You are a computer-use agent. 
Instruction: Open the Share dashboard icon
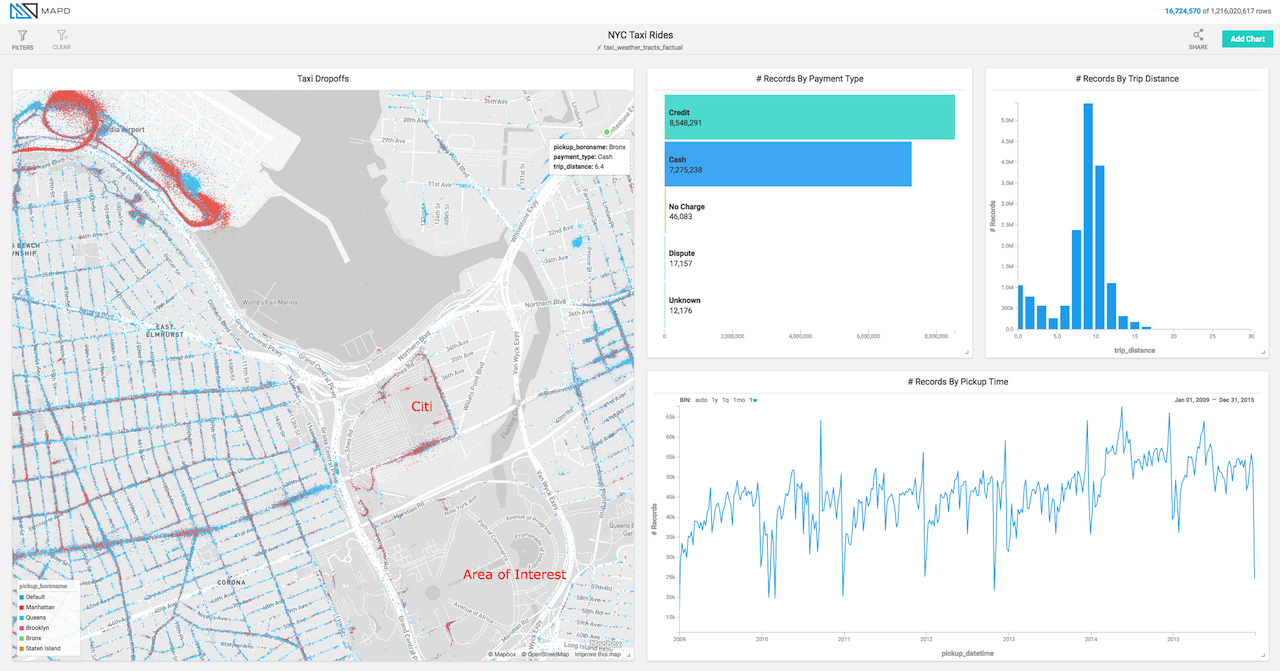1198,36
